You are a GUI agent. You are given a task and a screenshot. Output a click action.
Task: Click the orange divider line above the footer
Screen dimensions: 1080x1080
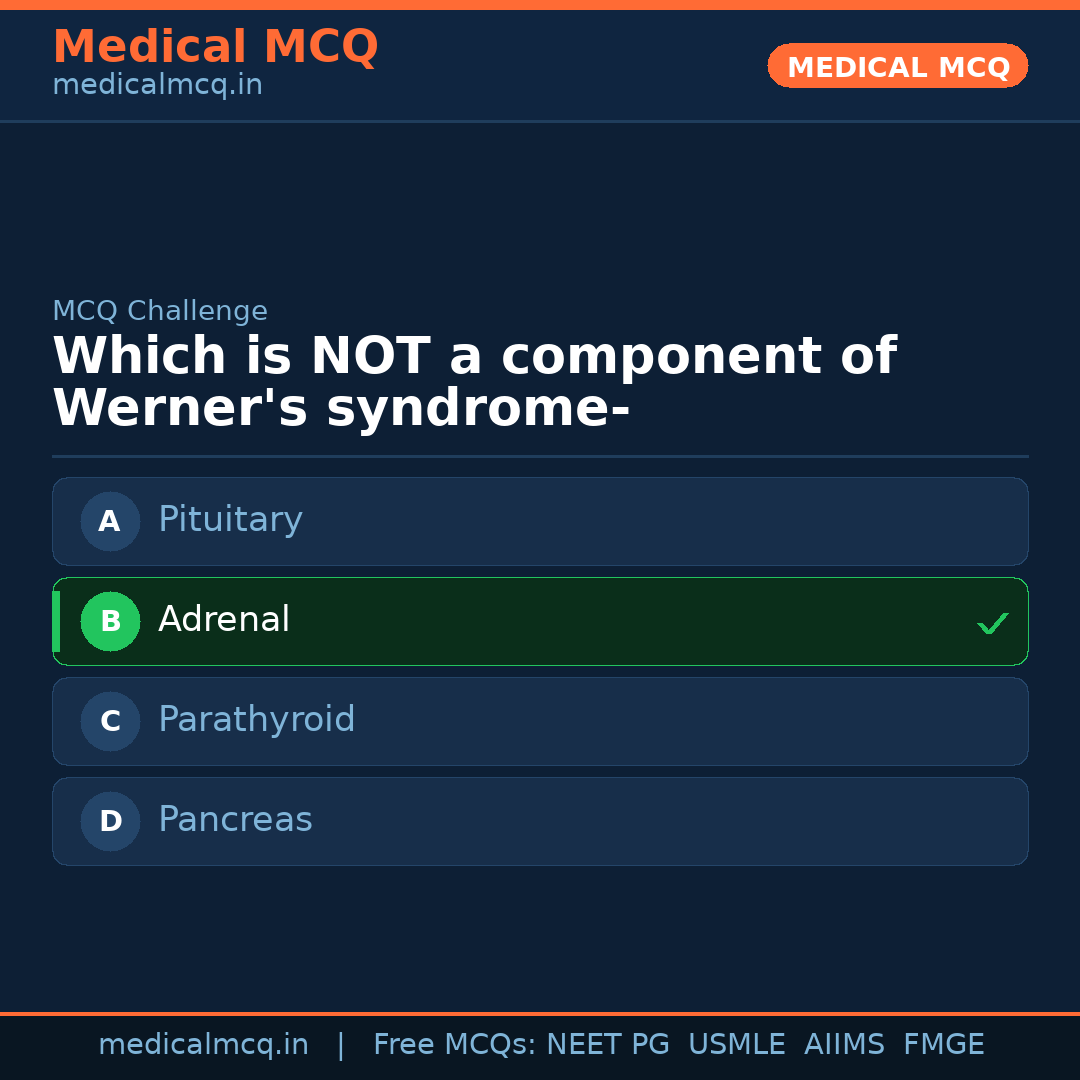click(x=540, y=1012)
